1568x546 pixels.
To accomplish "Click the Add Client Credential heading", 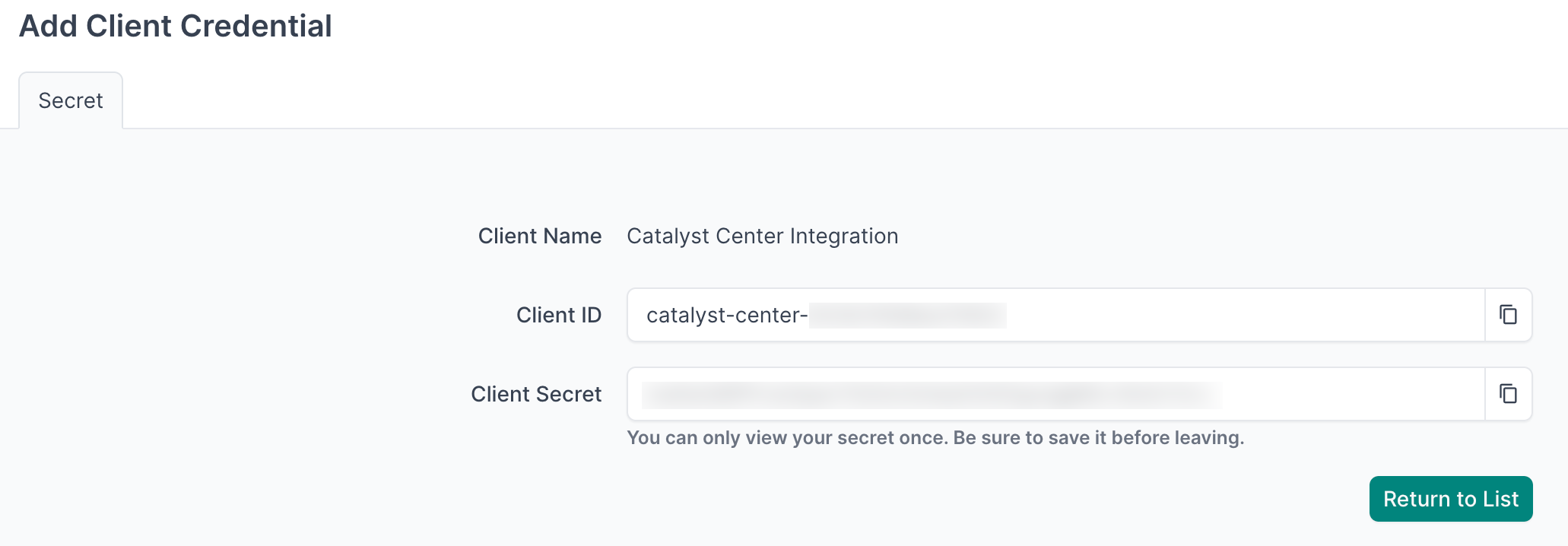I will [176, 26].
